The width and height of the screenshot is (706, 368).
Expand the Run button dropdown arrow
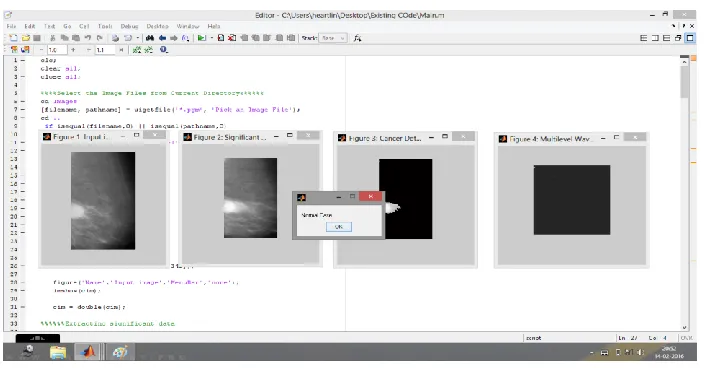coord(212,38)
